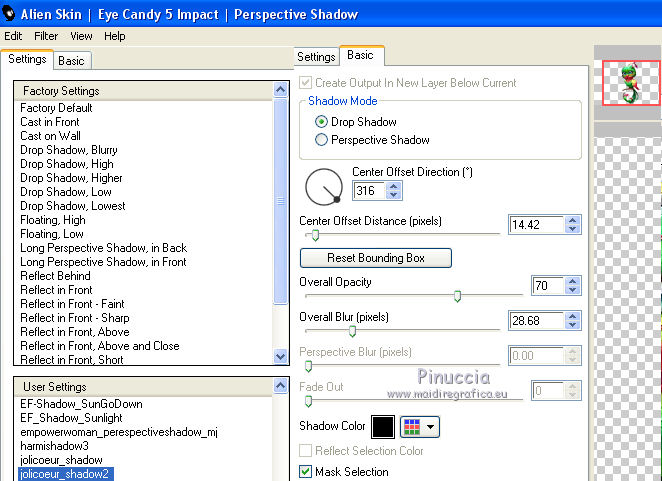Select Long Perspective Shadow, in Front

tap(103, 262)
